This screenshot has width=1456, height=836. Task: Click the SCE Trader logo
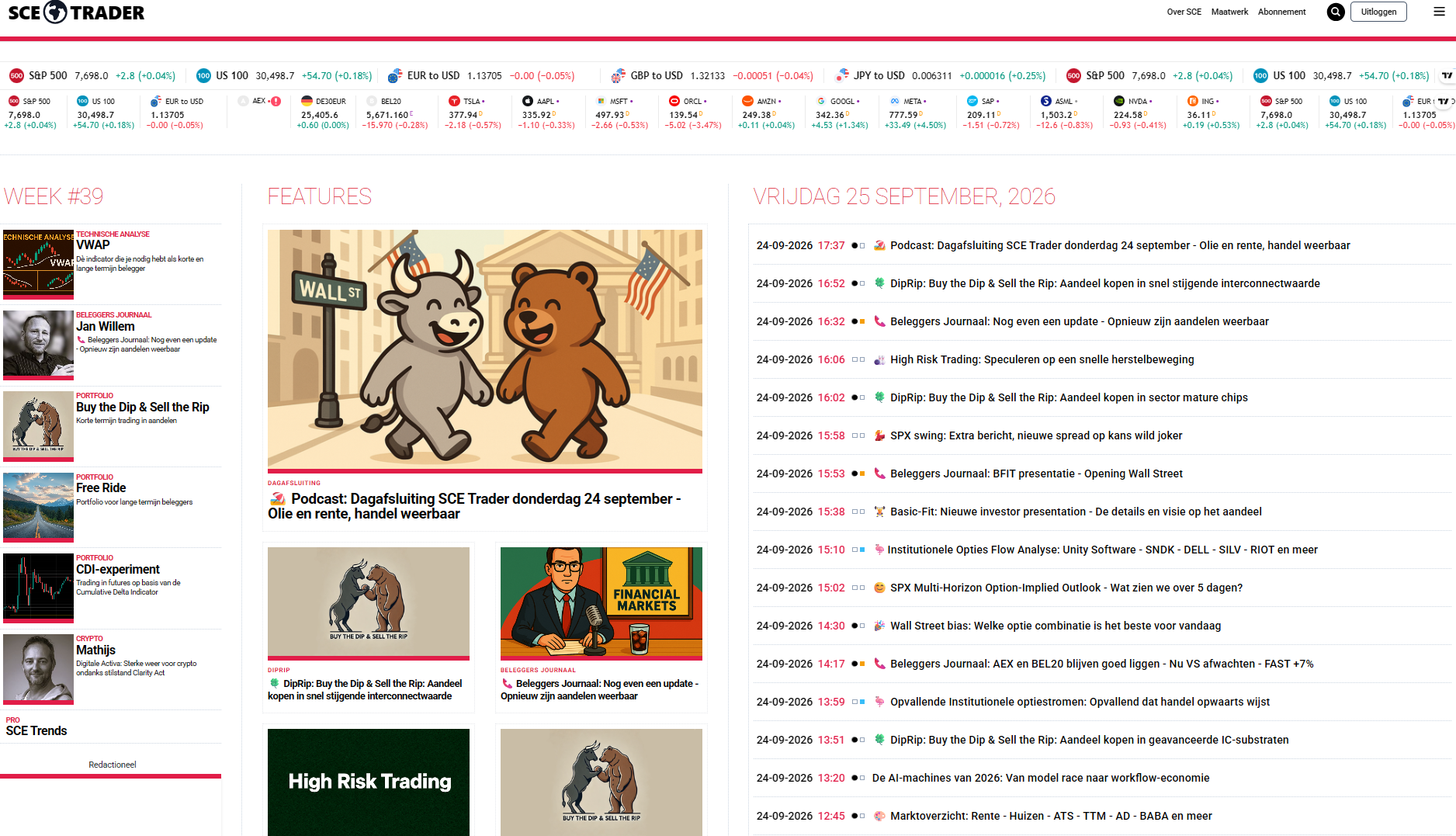click(76, 12)
